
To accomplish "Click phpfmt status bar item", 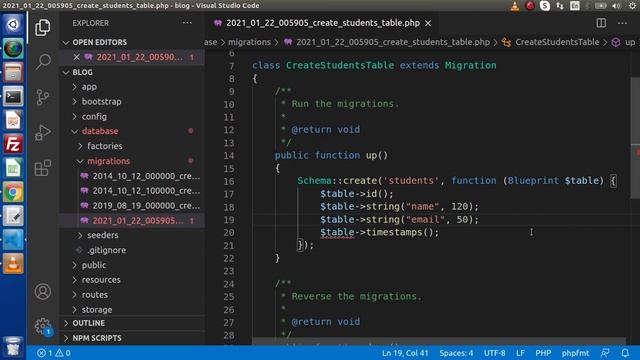I will 575,353.
